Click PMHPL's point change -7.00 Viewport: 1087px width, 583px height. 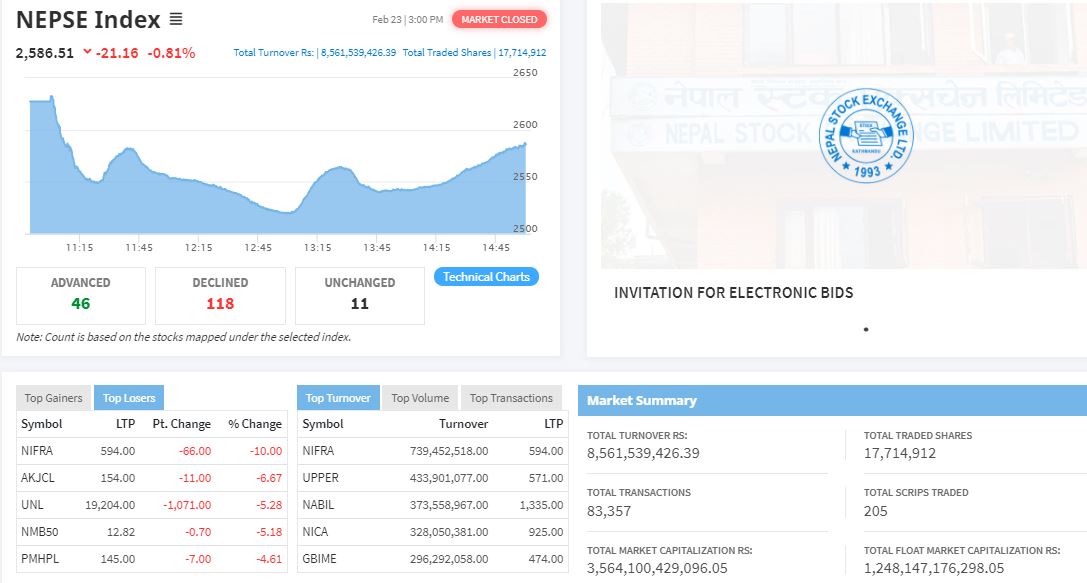coord(198,559)
